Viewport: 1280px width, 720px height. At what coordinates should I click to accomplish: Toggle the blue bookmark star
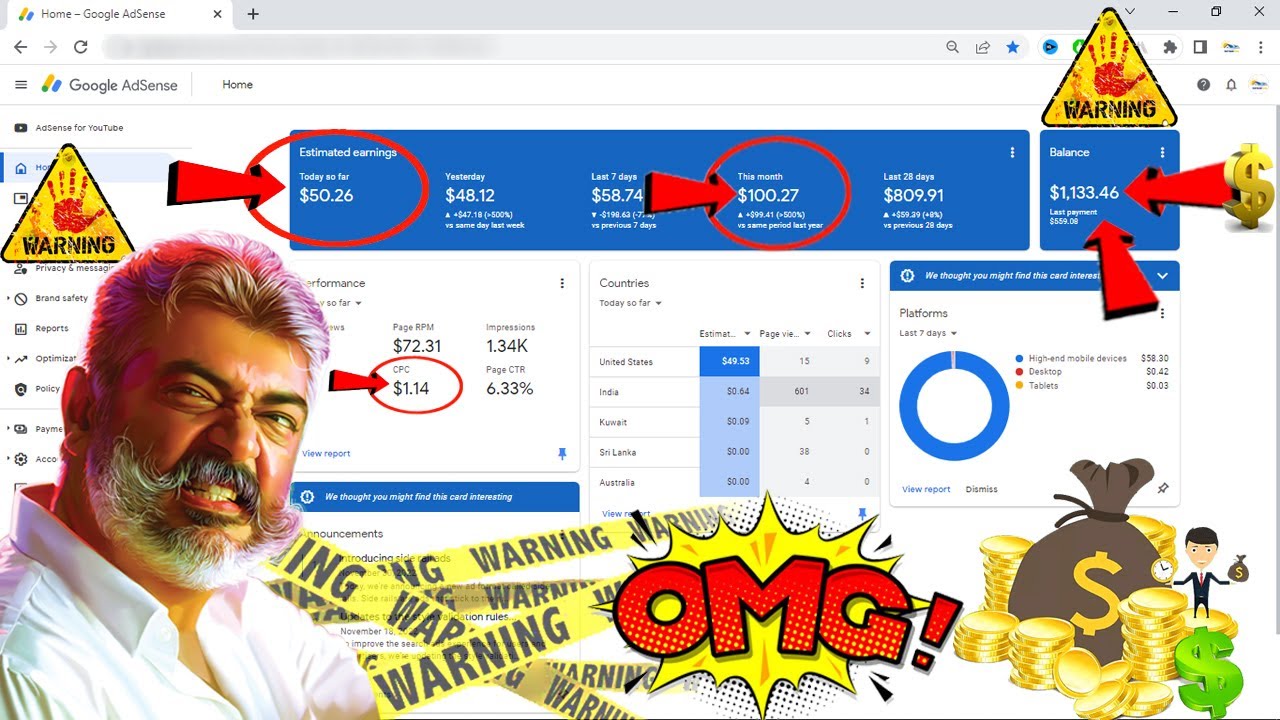[1013, 47]
